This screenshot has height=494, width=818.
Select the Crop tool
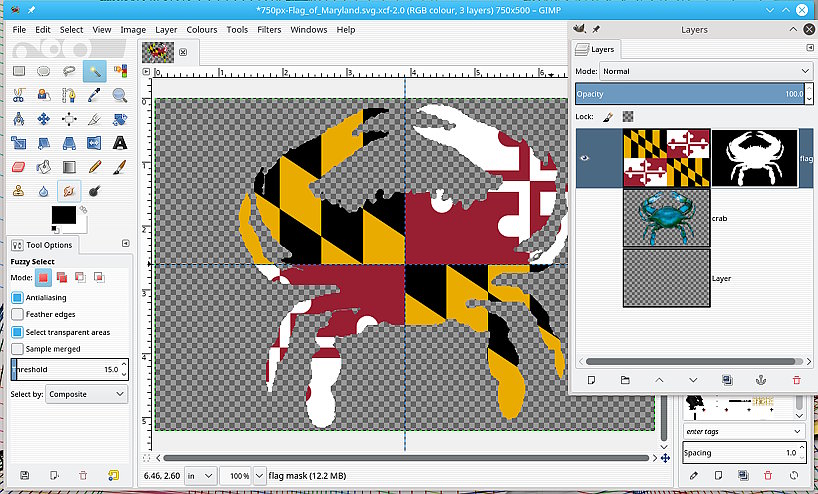pos(94,119)
